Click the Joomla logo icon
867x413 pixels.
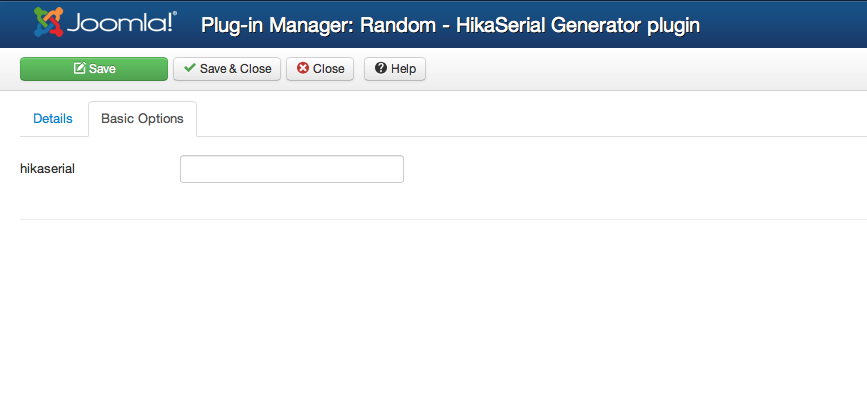click(x=48, y=22)
